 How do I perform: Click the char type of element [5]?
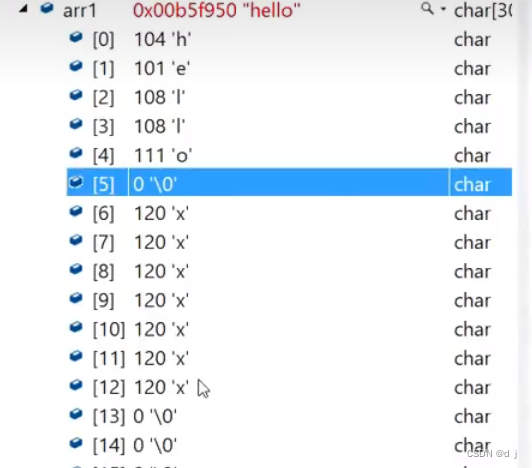pyautogui.click(x=472, y=185)
